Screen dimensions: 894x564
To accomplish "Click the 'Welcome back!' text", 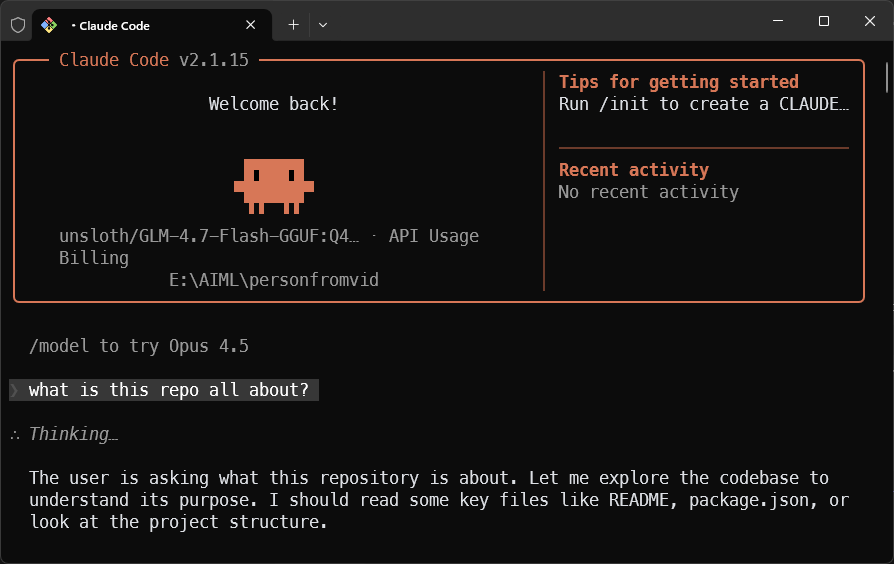I will click(x=273, y=104).
